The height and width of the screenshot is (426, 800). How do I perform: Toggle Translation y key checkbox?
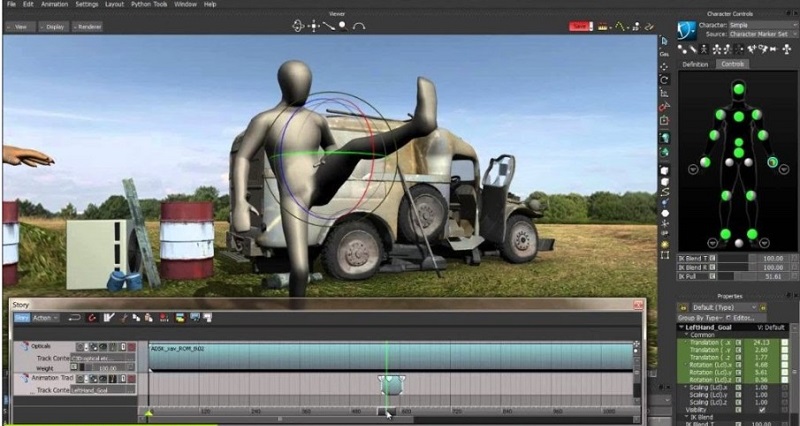[785, 350]
